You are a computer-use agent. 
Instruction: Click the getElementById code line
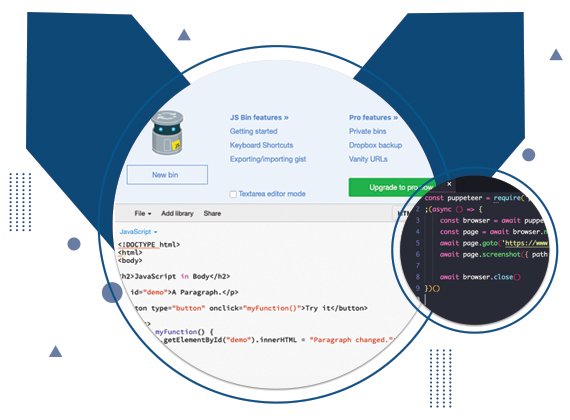tap(278, 340)
